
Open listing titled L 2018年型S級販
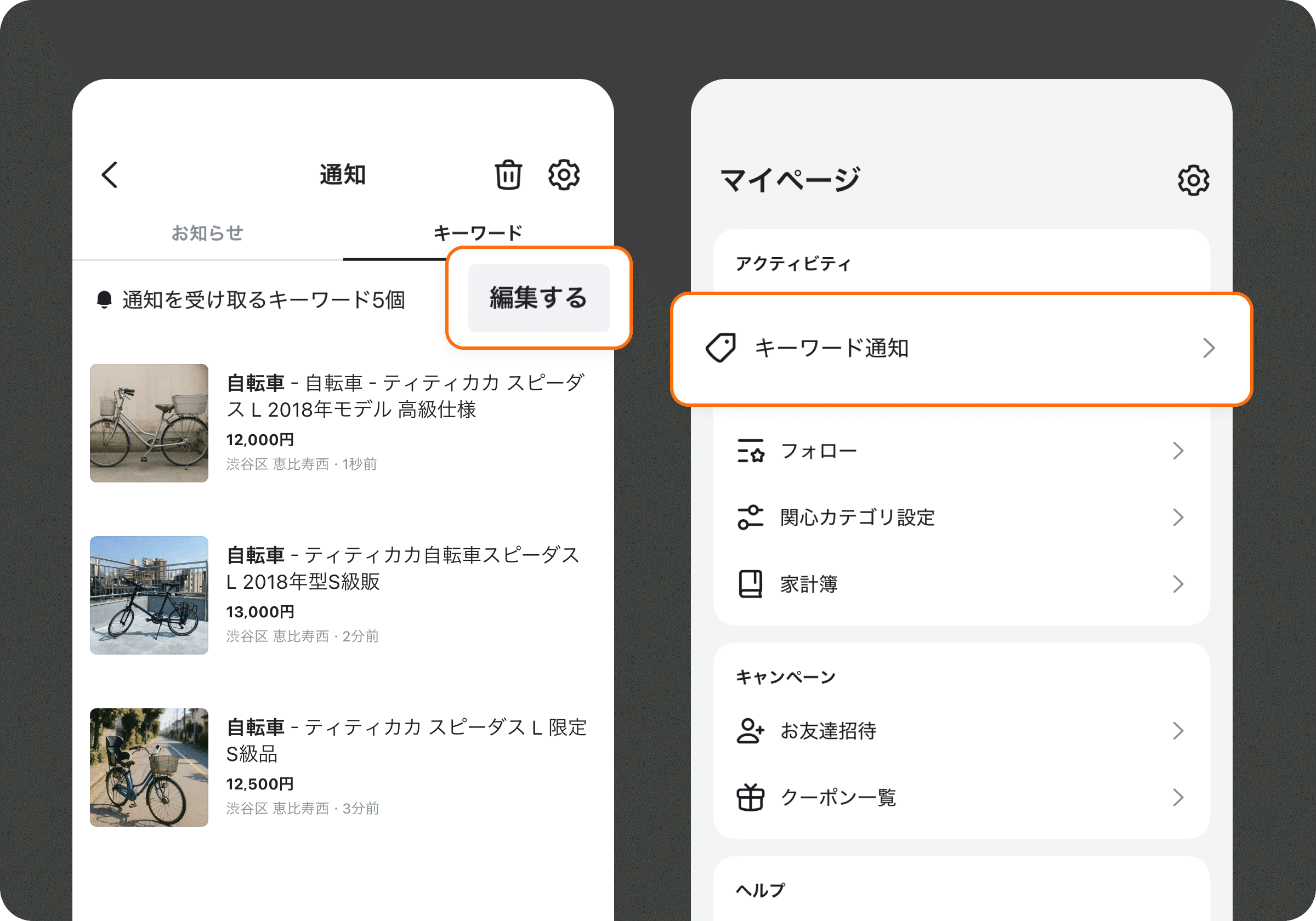(x=404, y=568)
